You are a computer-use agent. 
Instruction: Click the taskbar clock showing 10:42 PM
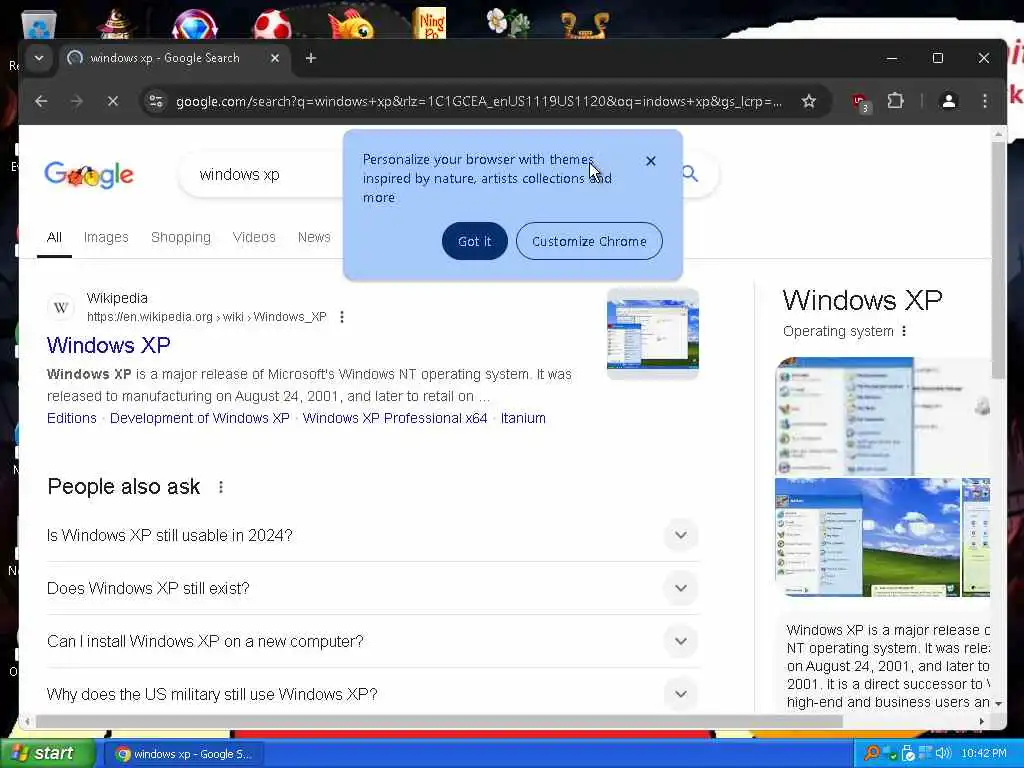tap(984, 753)
